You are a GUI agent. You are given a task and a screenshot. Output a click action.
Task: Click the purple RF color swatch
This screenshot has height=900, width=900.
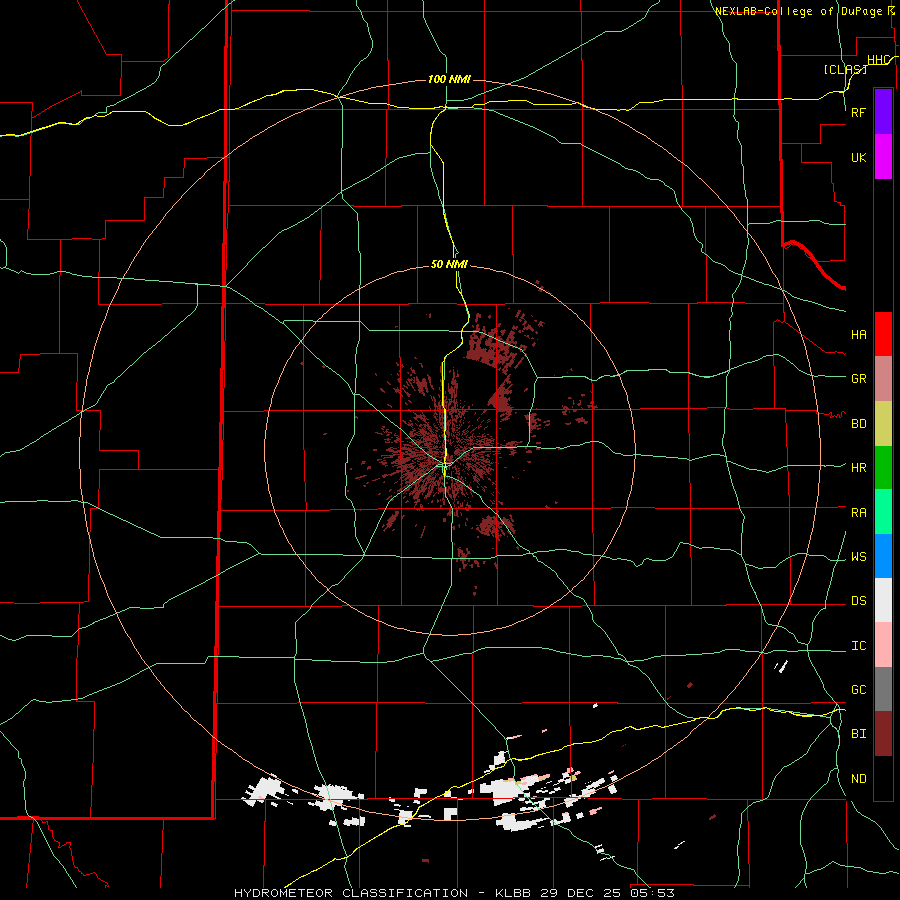coord(883,112)
